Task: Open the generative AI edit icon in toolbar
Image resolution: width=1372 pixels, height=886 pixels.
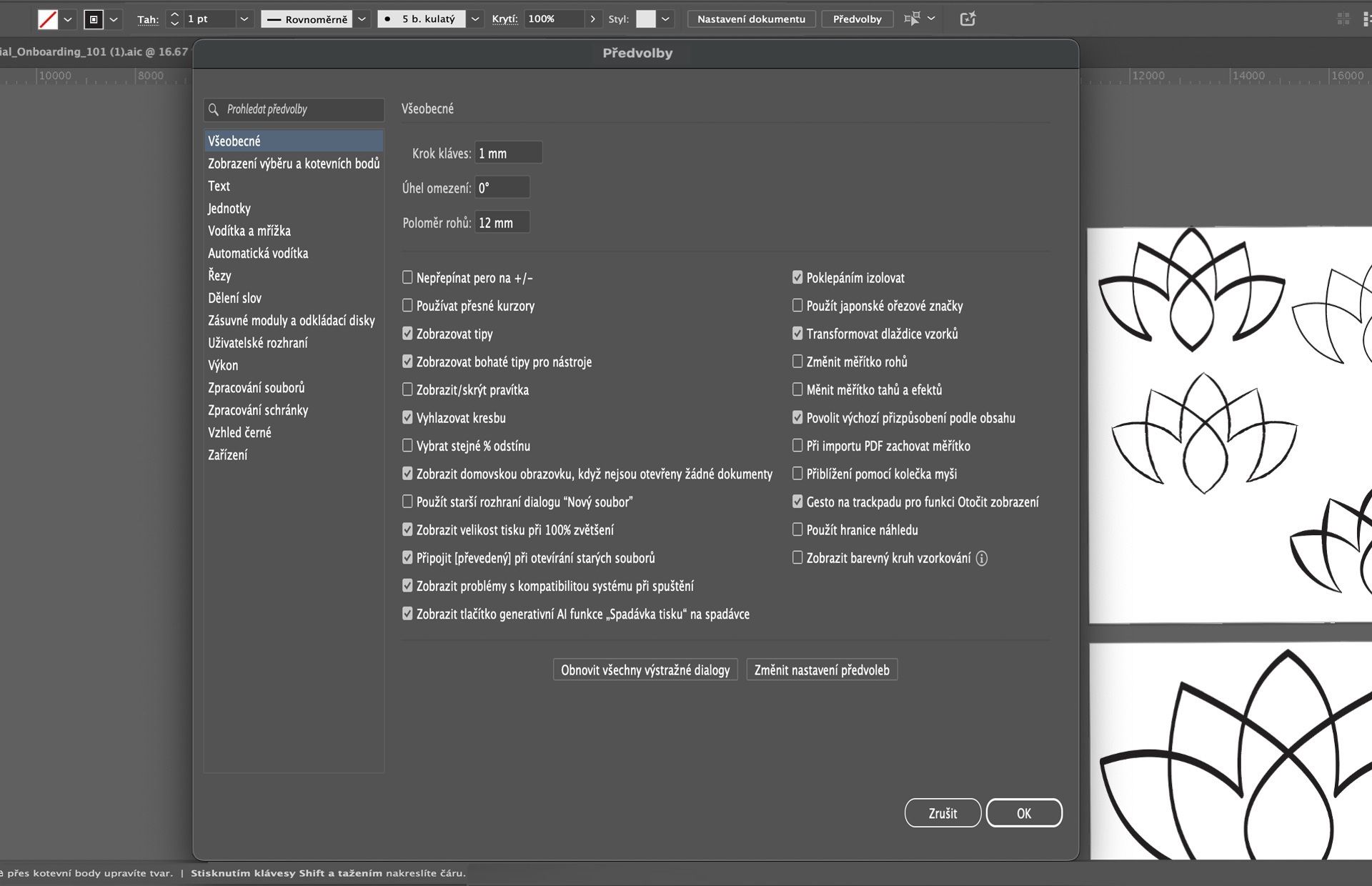Action: click(968, 18)
